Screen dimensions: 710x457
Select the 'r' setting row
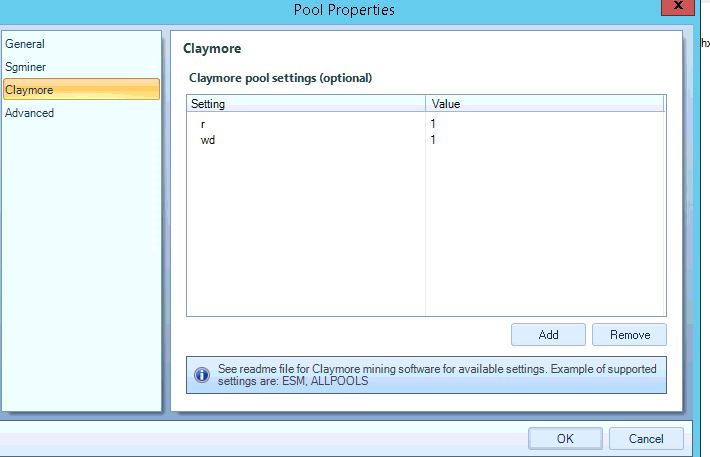(x=426, y=124)
